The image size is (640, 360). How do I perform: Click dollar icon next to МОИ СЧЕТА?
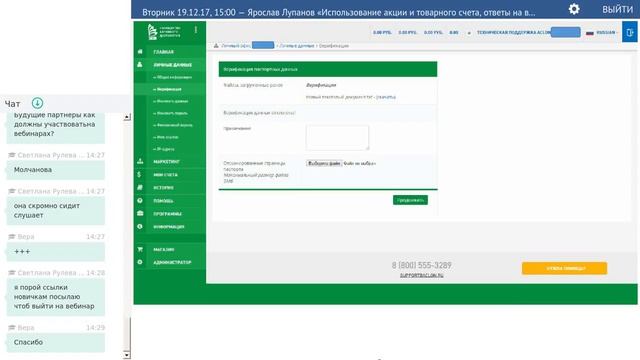point(139,174)
